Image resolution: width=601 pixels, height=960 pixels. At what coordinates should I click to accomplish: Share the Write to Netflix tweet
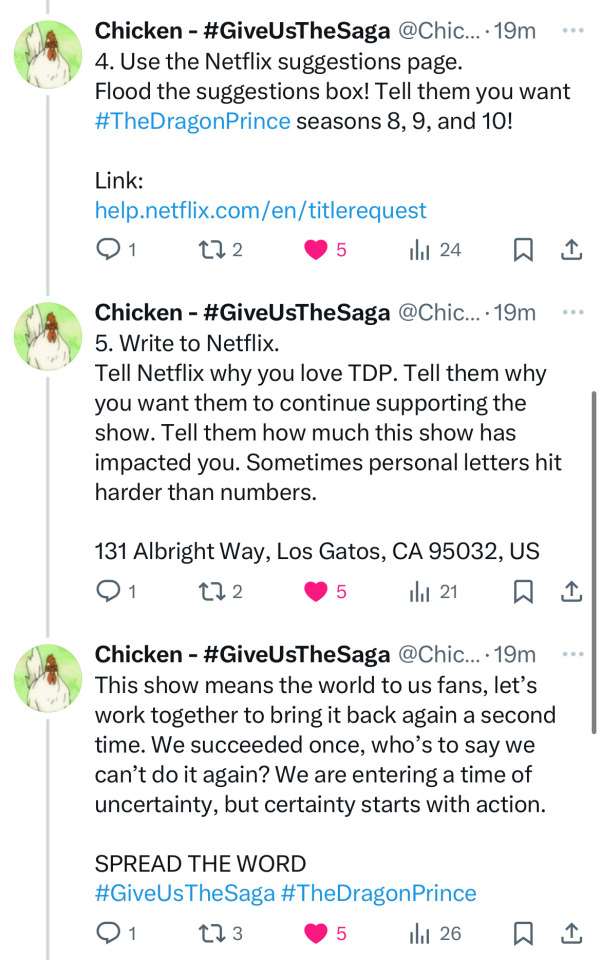point(571,592)
